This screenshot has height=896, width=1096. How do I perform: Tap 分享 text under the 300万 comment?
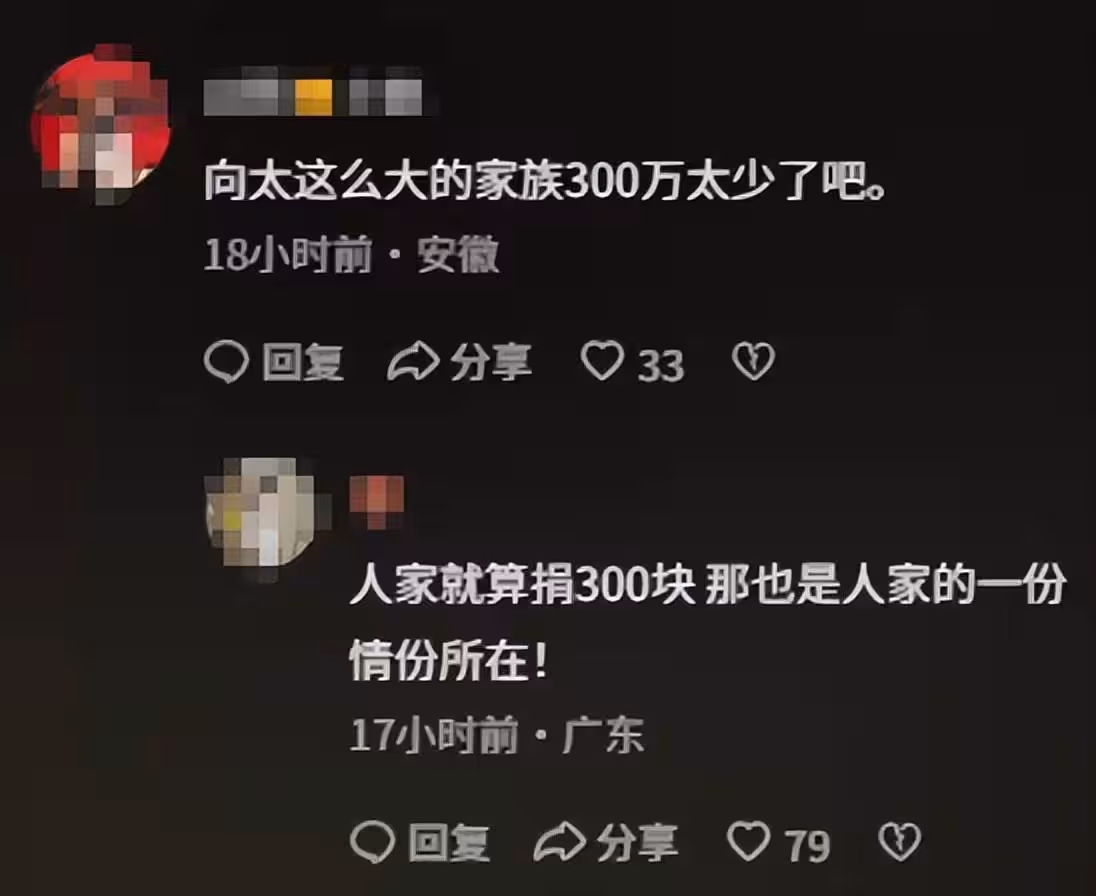491,363
